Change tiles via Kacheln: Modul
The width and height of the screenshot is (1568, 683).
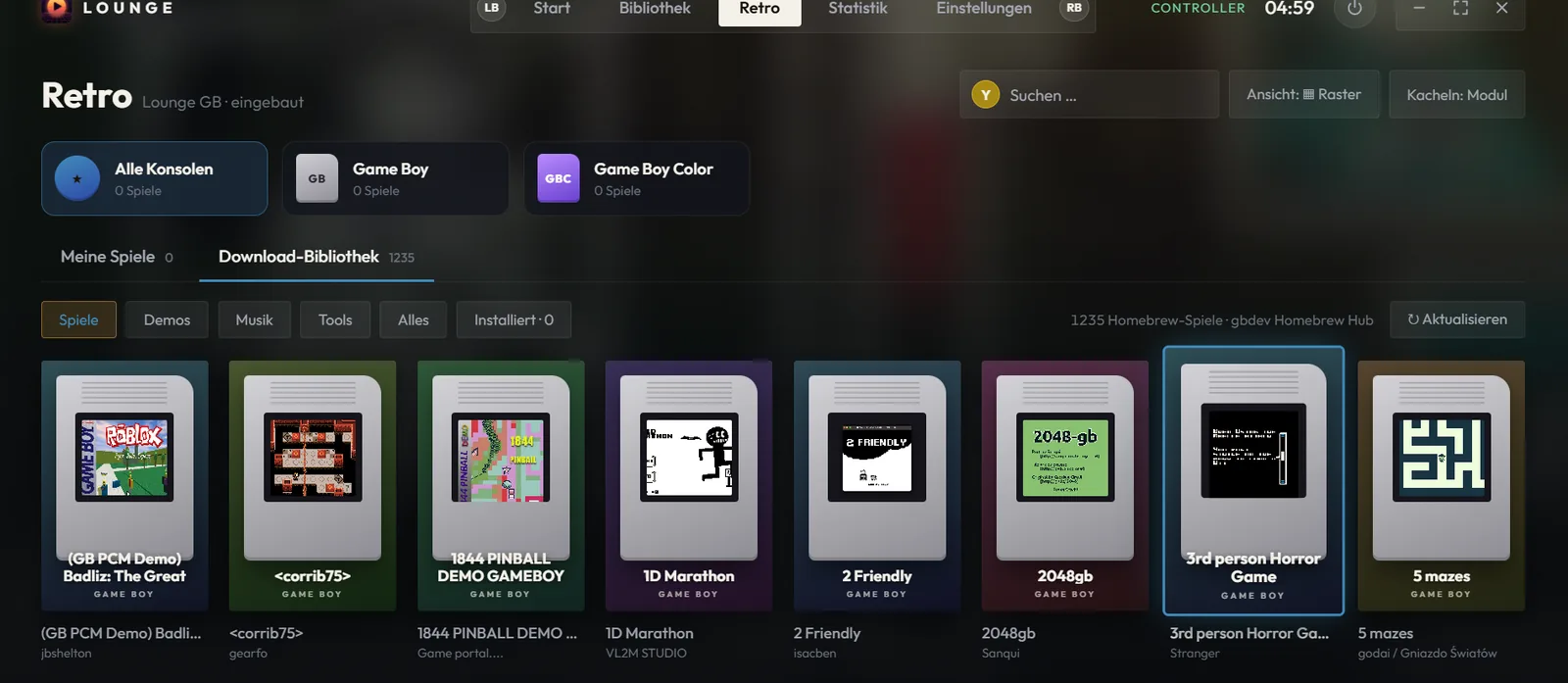point(1457,94)
